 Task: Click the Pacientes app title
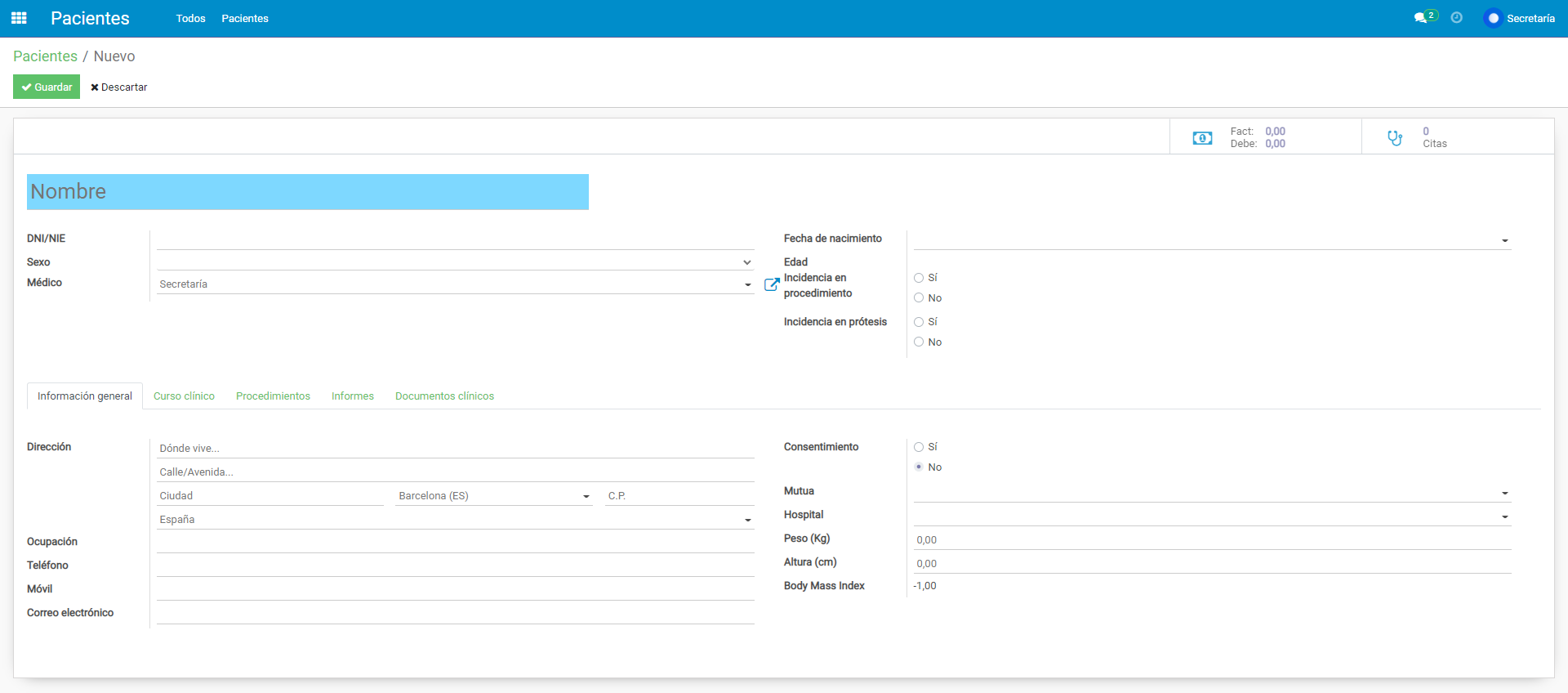pos(90,18)
